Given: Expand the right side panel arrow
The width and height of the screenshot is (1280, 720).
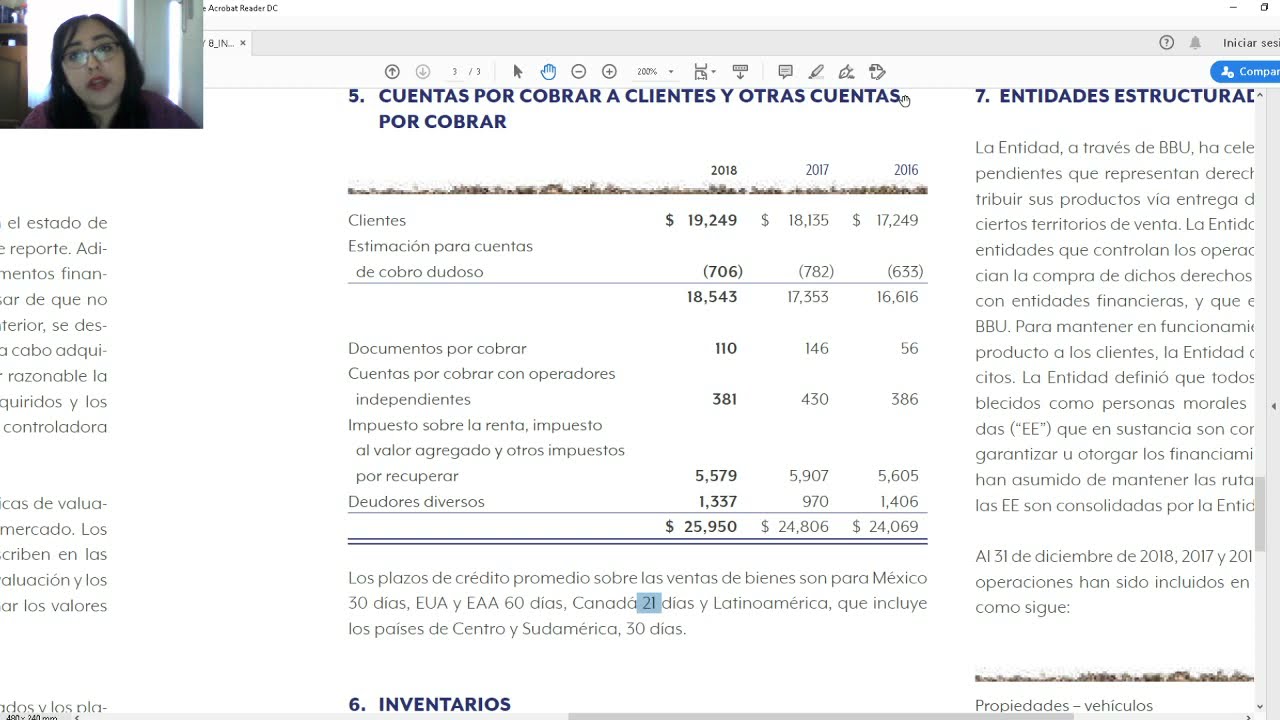Looking at the screenshot, I should click(1273, 406).
